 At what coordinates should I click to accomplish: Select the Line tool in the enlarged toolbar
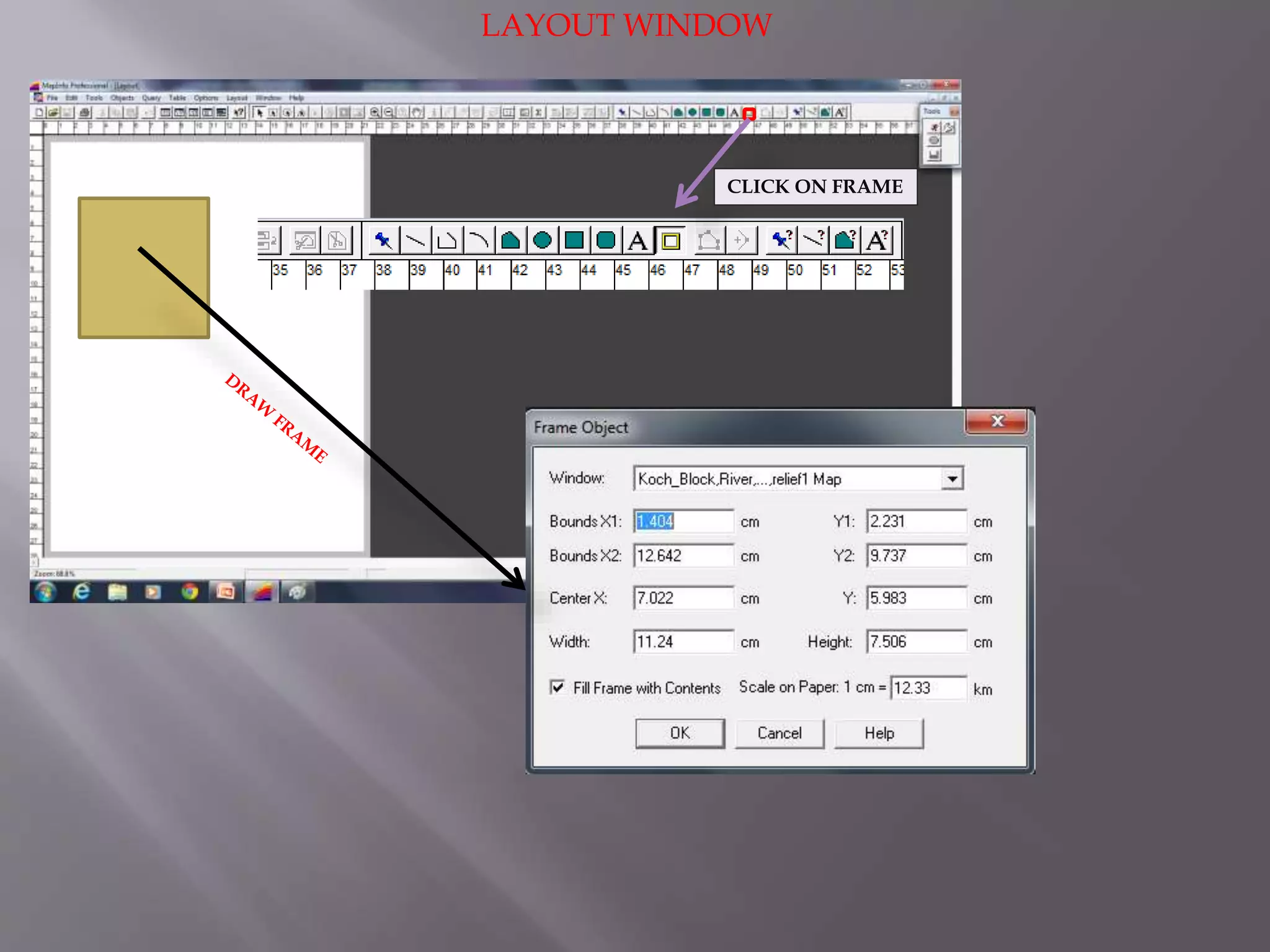click(415, 240)
